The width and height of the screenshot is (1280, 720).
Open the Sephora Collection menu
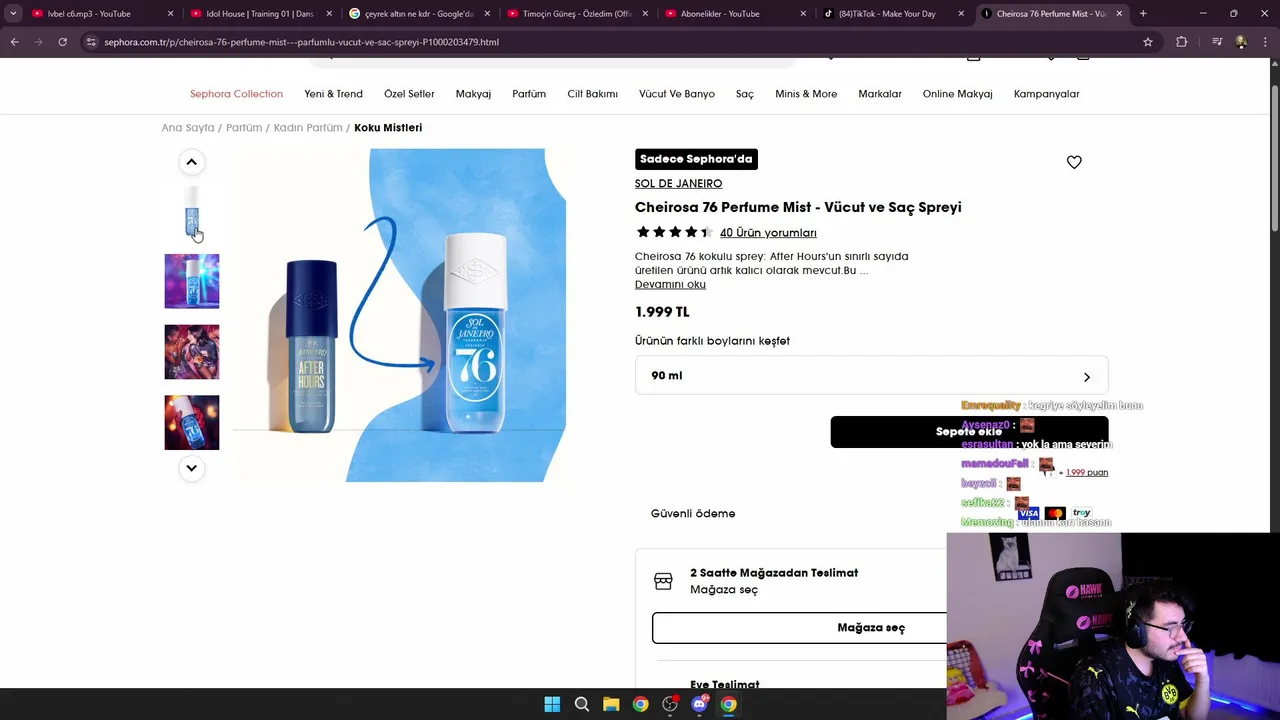click(x=236, y=94)
